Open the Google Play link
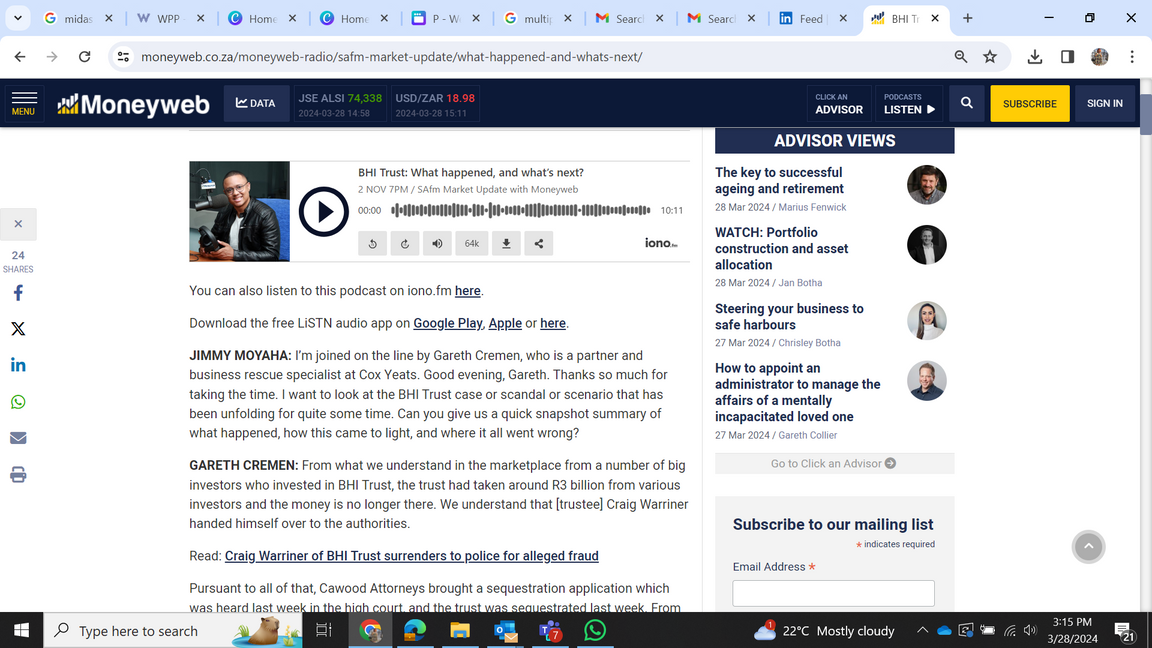The height and width of the screenshot is (648, 1152). pyautogui.click(x=447, y=323)
